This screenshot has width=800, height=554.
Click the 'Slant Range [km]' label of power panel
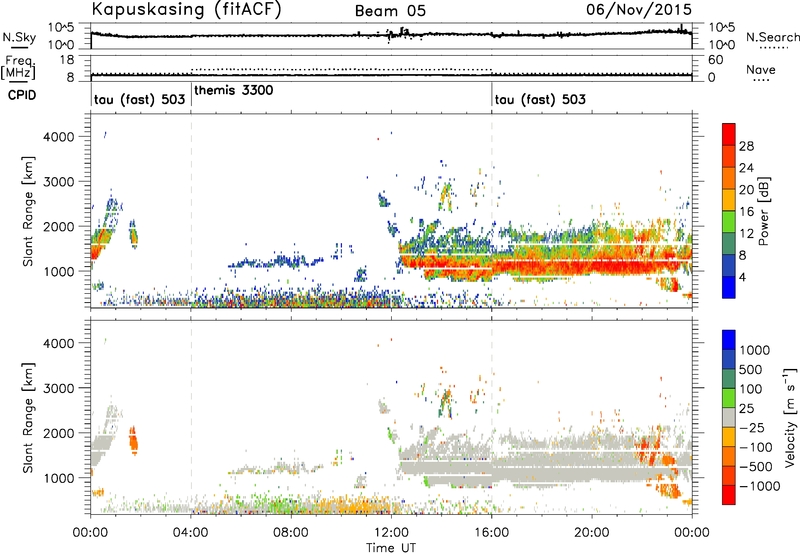(28, 211)
